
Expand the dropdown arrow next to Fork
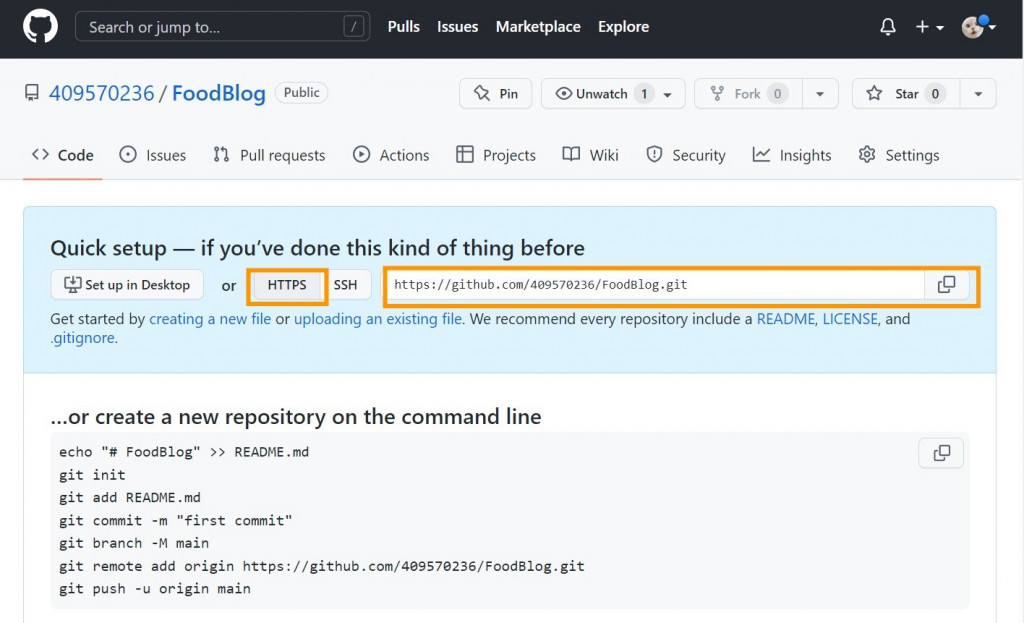(820, 93)
